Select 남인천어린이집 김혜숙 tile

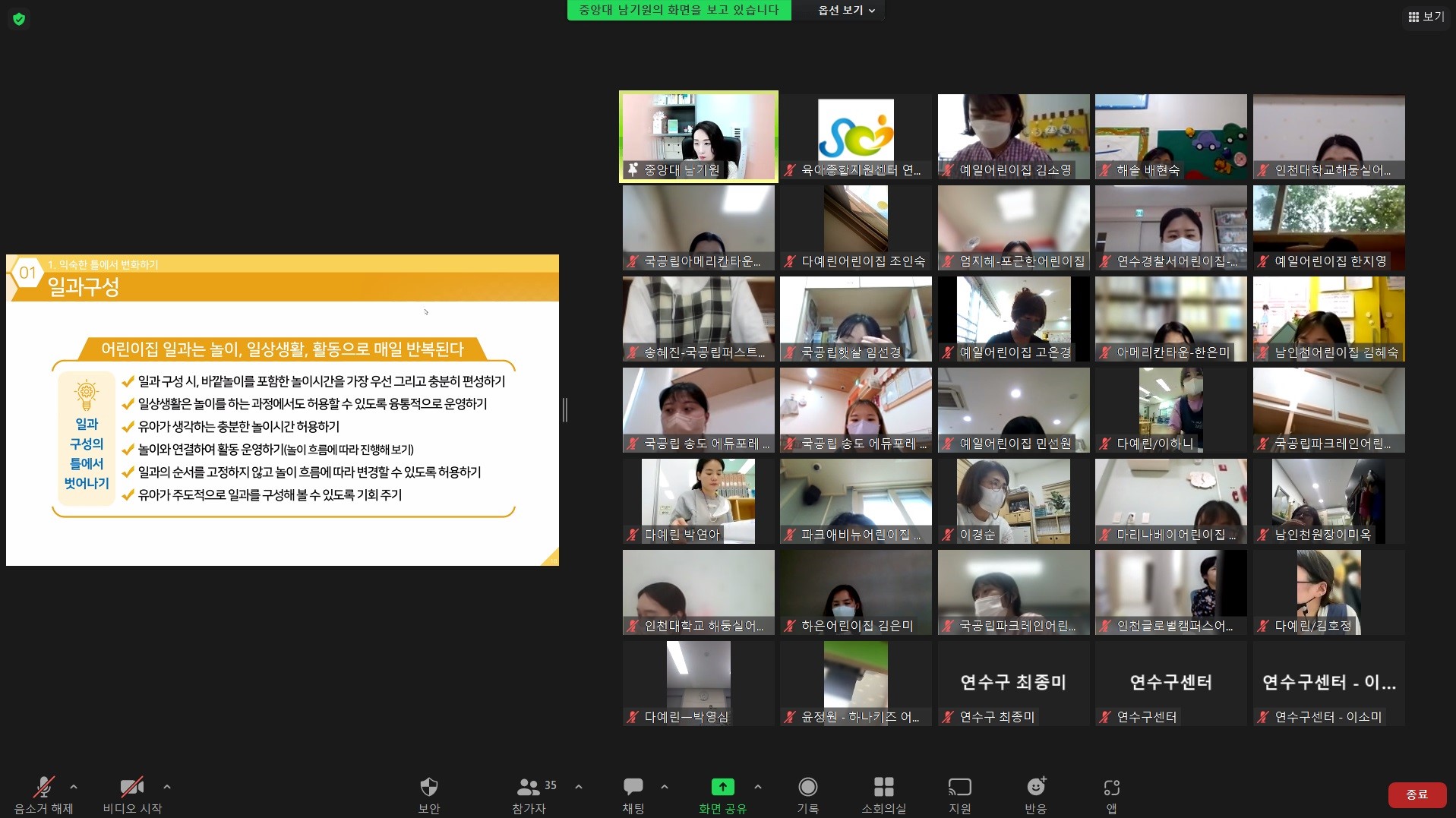pyautogui.click(x=1328, y=319)
